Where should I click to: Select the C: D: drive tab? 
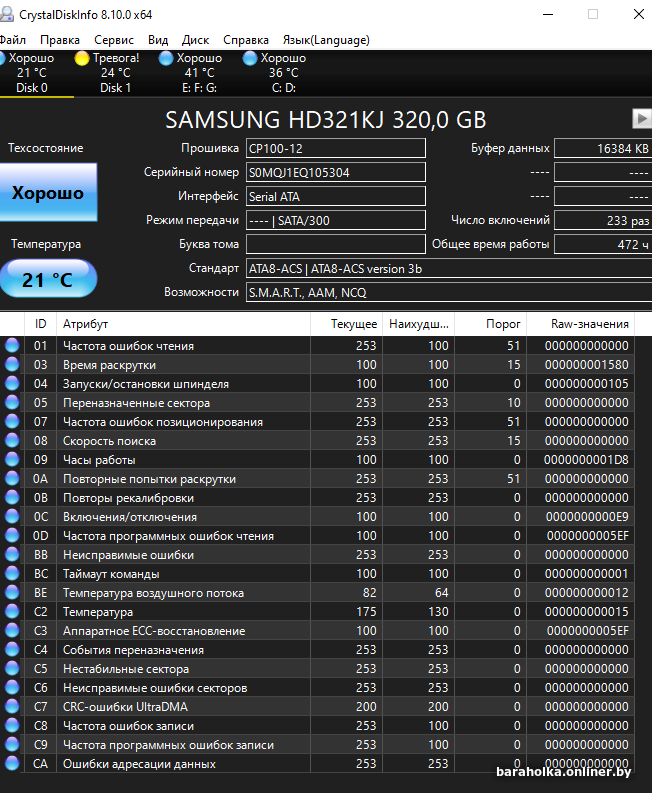click(x=283, y=73)
